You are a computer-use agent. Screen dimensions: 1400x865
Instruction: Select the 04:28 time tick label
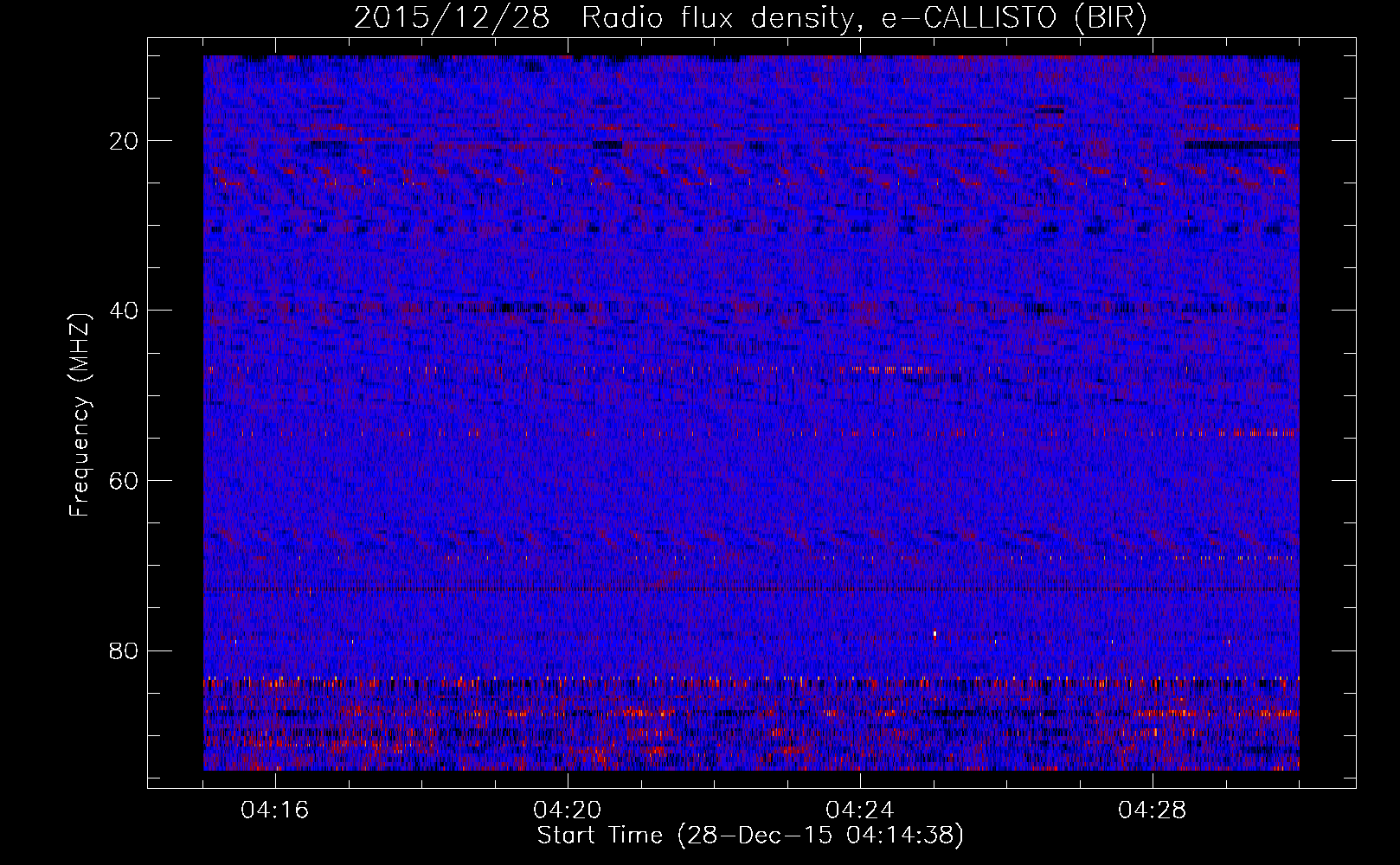[1153, 811]
